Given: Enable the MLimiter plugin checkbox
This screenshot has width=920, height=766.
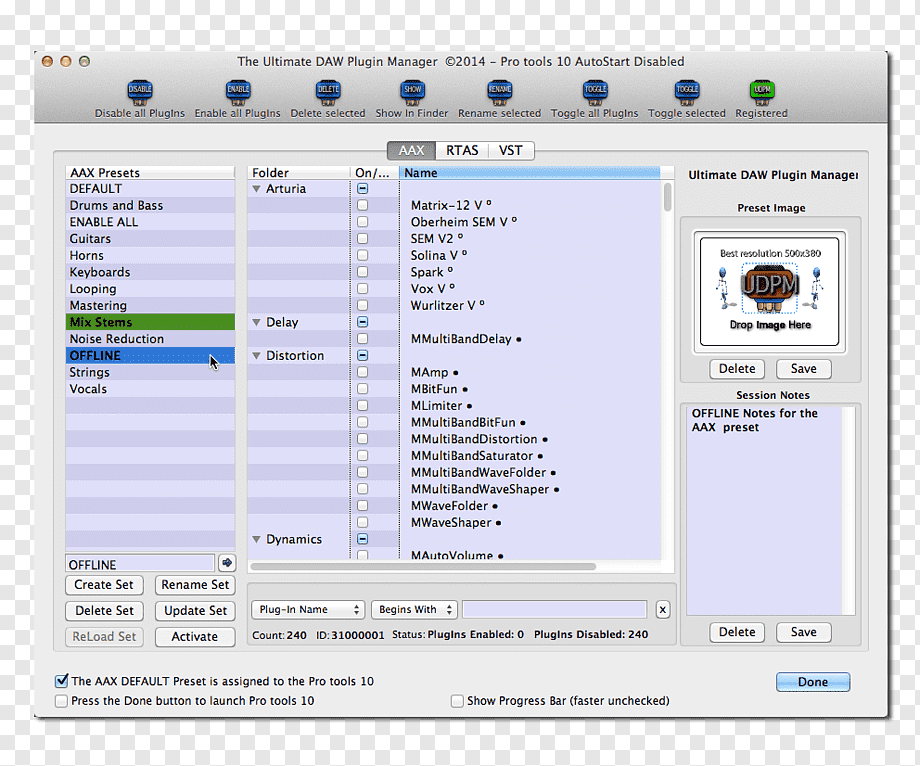Looking at the screenshot, I should (363, 406).
